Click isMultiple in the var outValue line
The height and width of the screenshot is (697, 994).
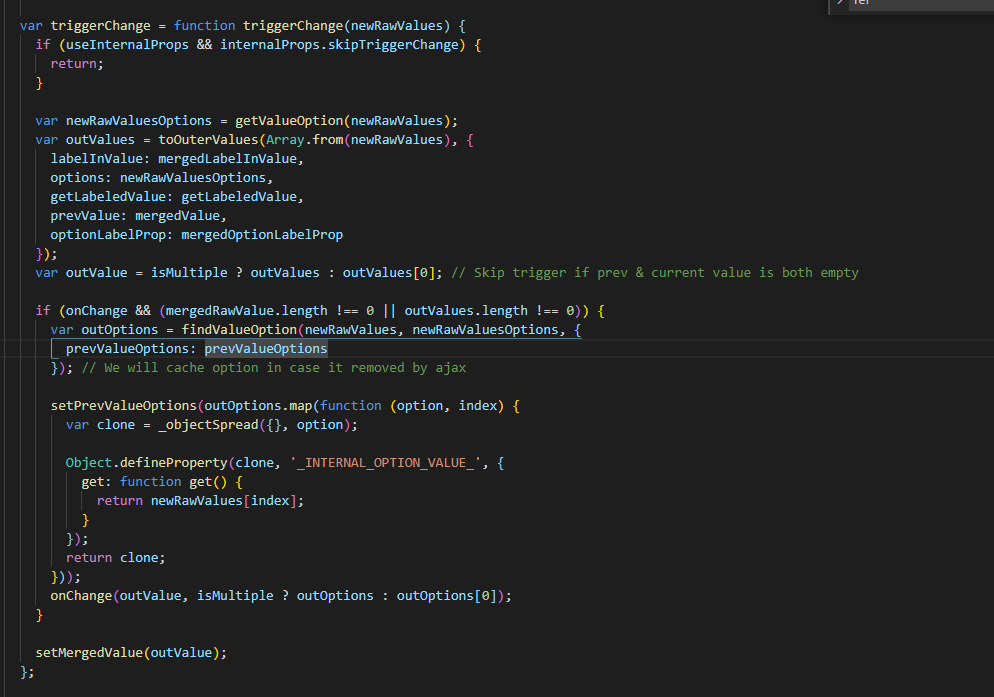click(189, 273)
